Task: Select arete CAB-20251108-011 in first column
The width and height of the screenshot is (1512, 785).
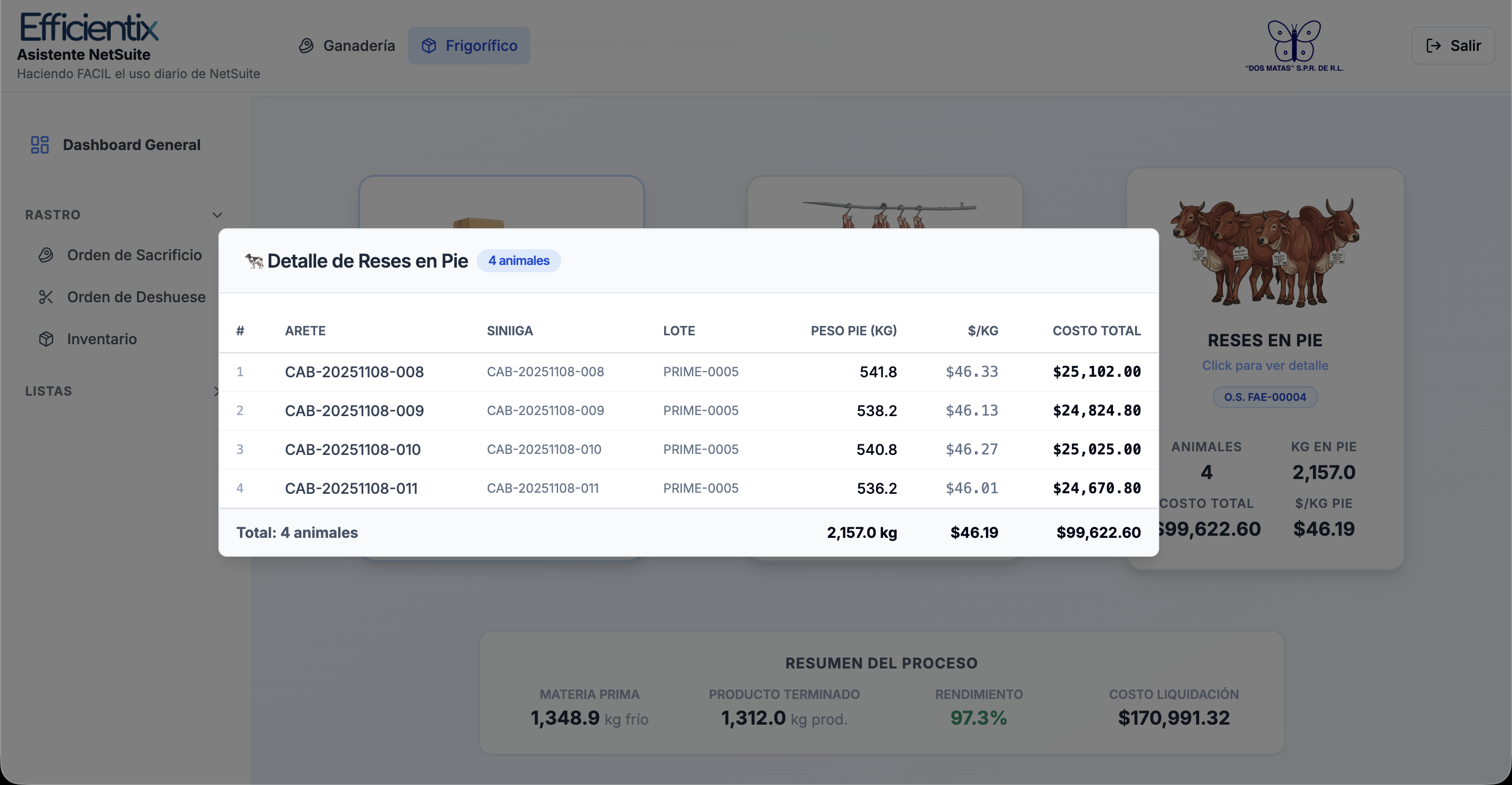Action: pos(351,488)
